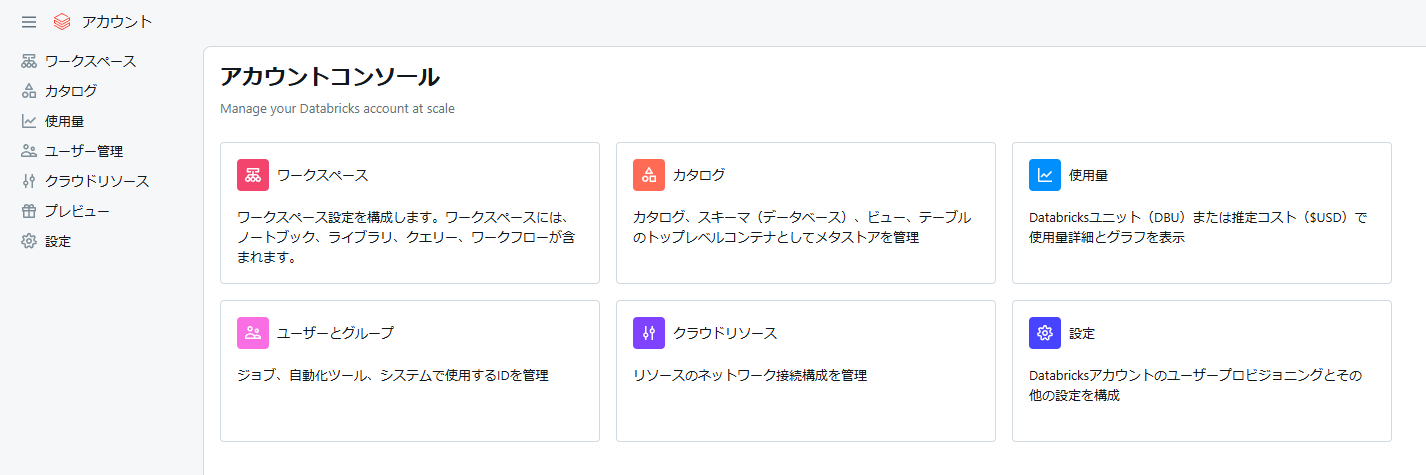This screenshot has width=1426, height=475.
Task: Go to ユーザー管理 in the sidebar
Action: [x=83, y=151]
